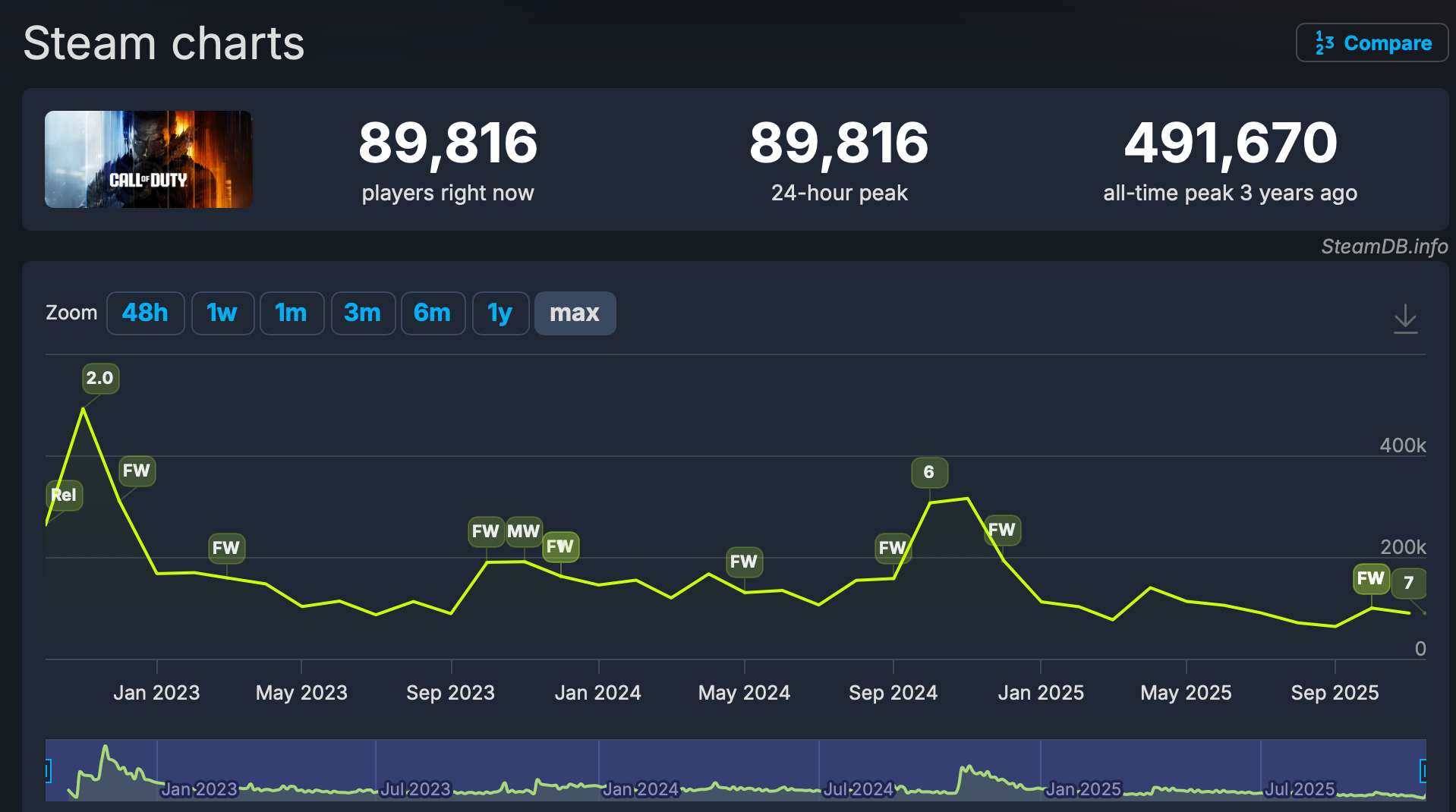Click the 7 event marker
Image resolution: width=1456 pixels, height=812 pixels.
pyautogui.click(x=1408, y=583)
